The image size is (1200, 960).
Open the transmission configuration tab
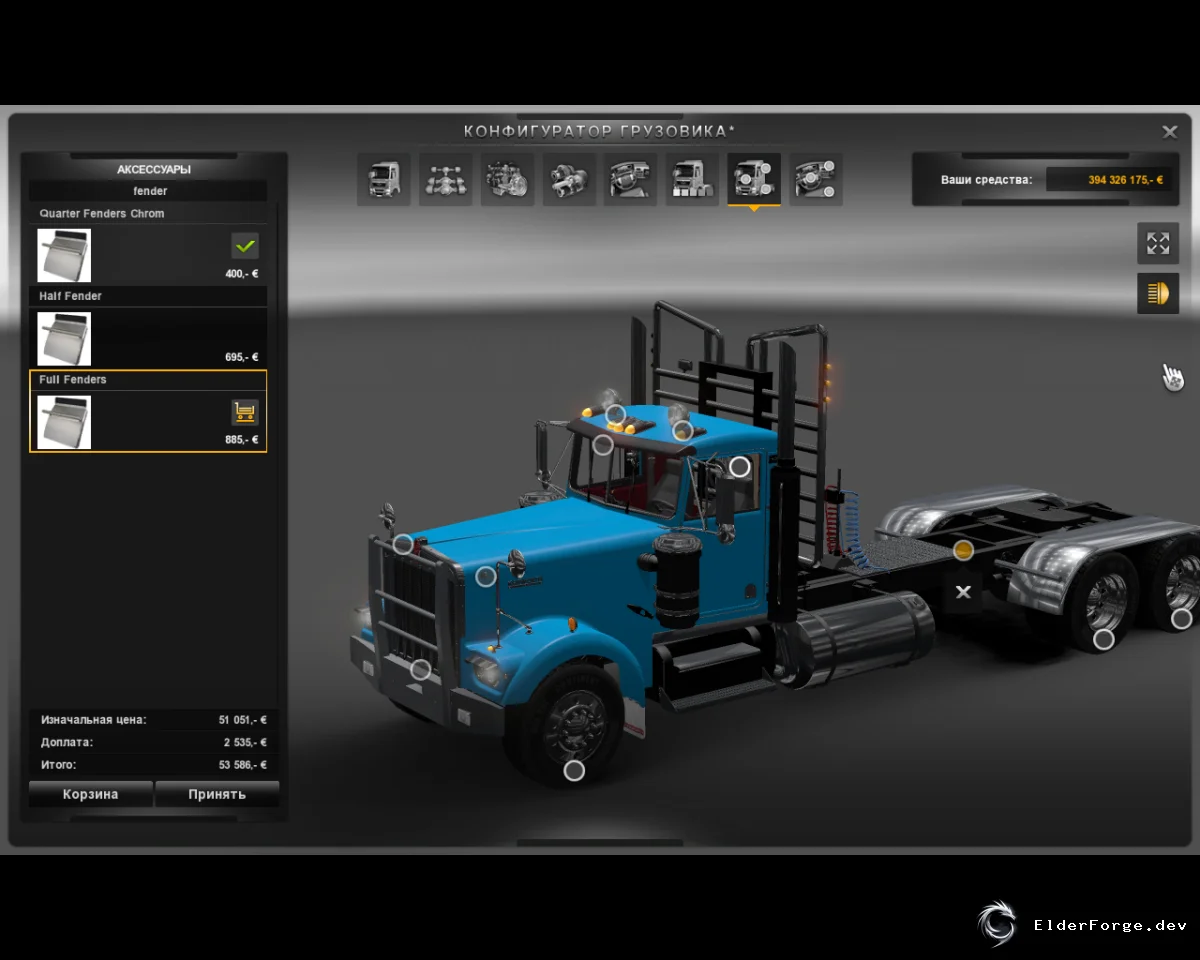pos(569,180)
